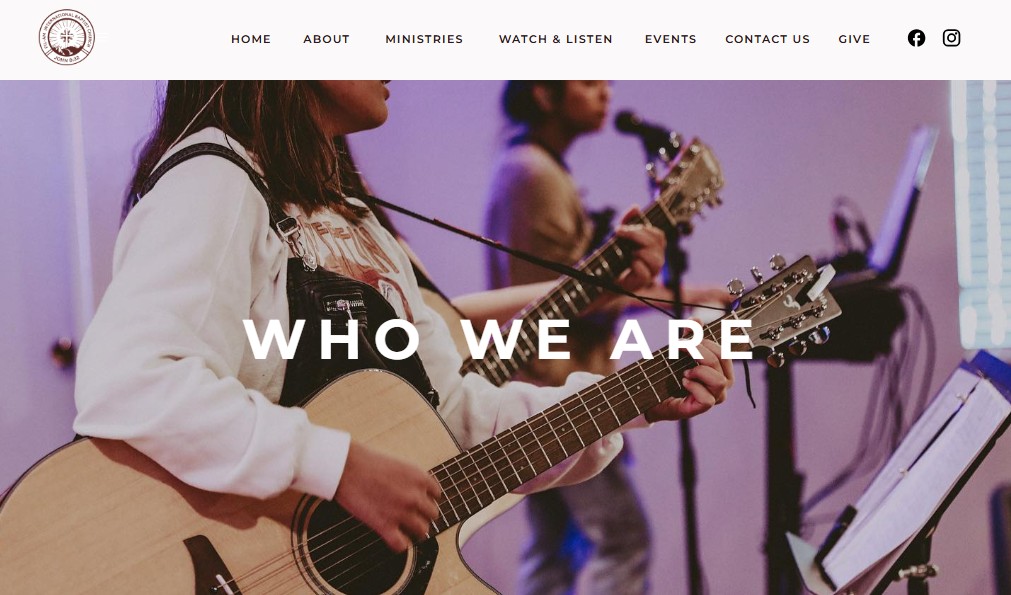
Task: Click the laptop in the photo background
Action: [903, 200]
